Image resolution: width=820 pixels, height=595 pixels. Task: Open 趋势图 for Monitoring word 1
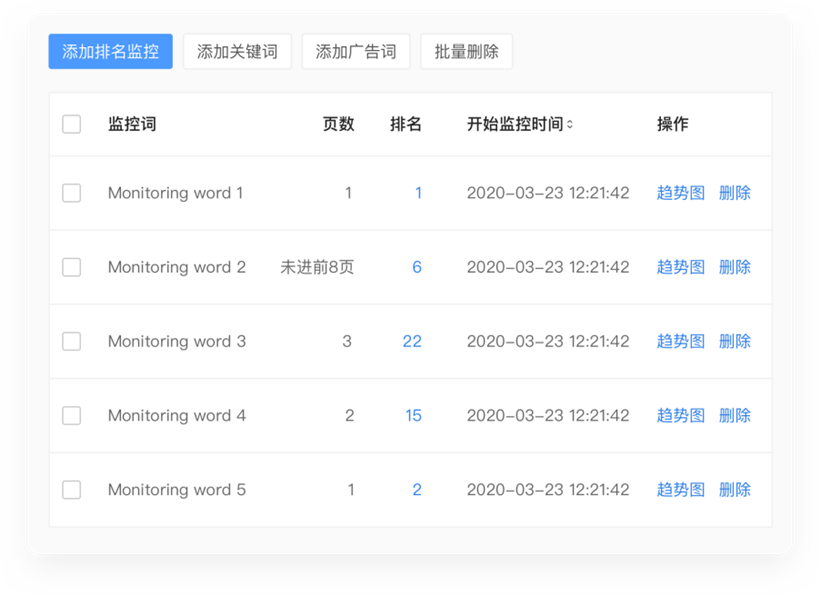(x=680, y=193)
